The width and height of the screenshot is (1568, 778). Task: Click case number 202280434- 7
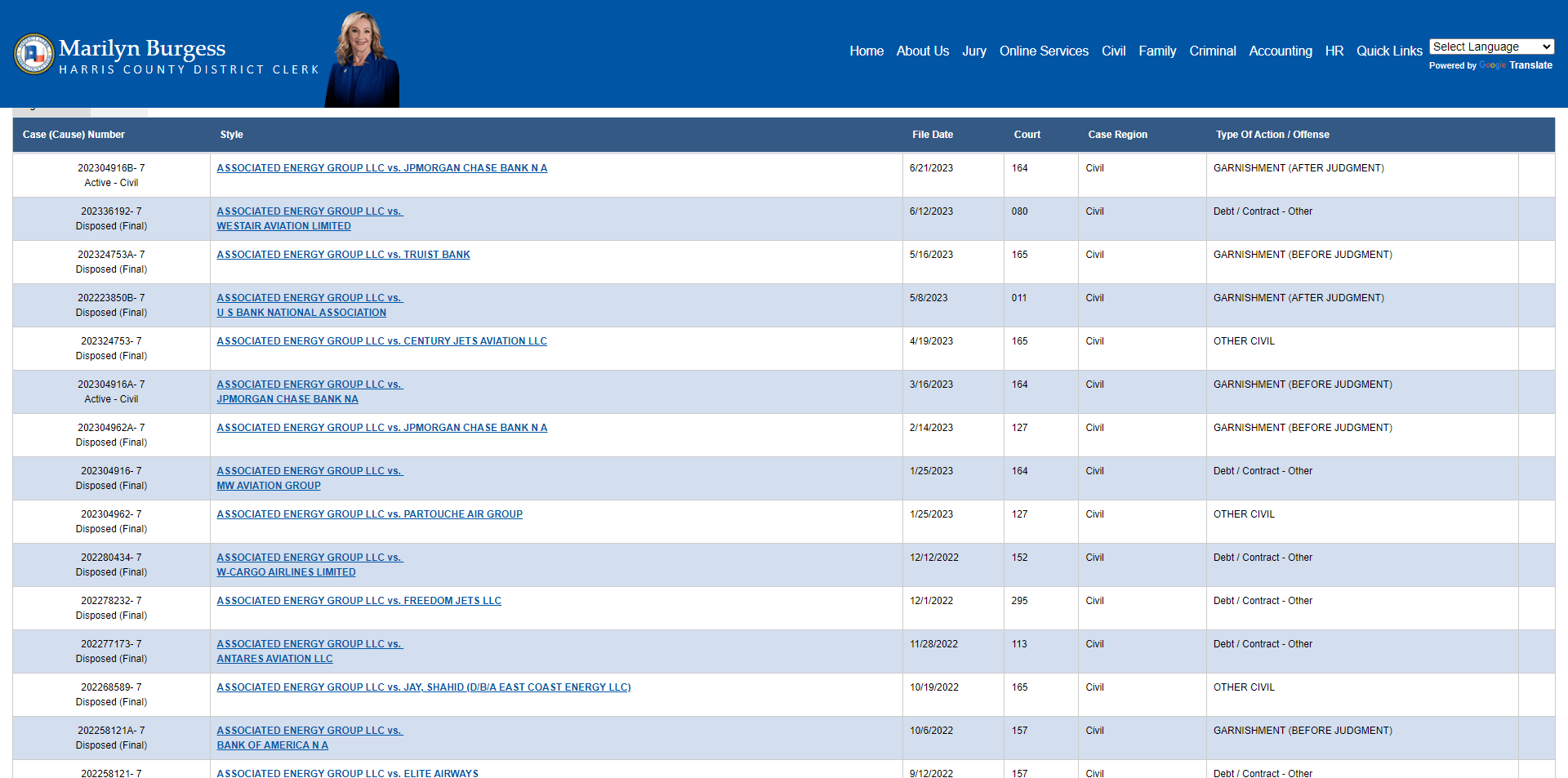coord(111,558)
